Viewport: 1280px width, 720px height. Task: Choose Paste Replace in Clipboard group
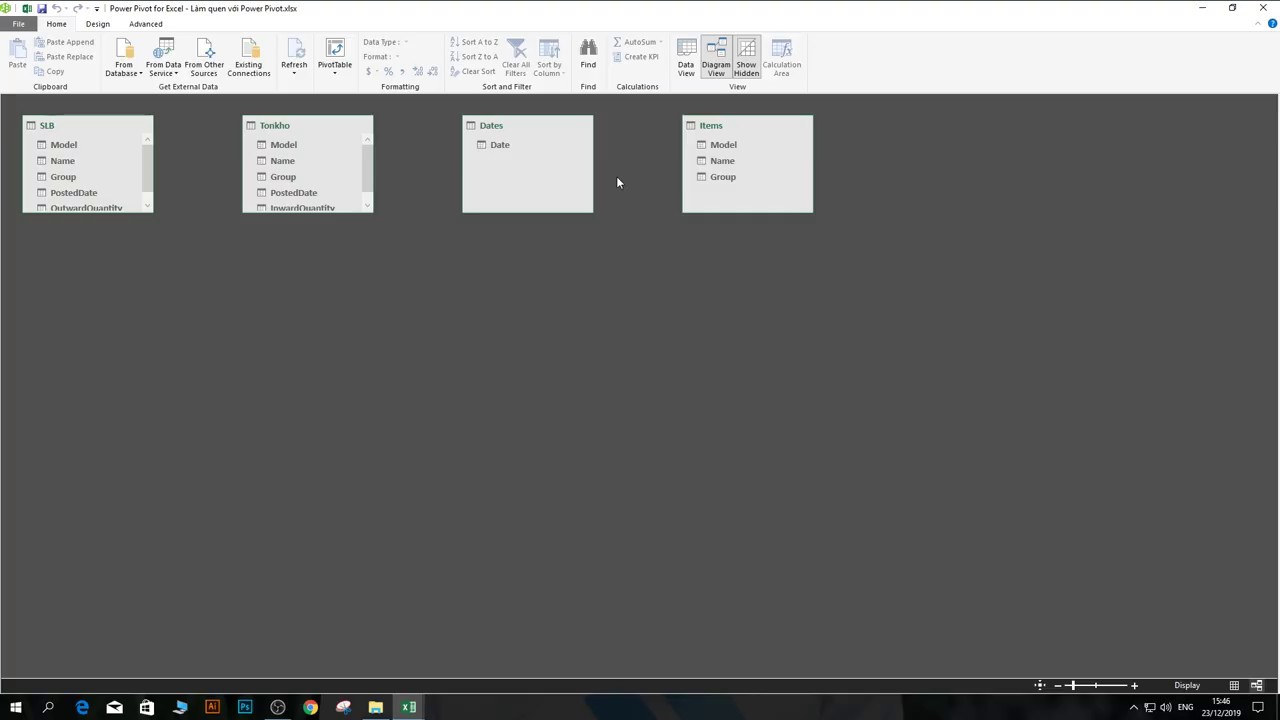(64, 57)
